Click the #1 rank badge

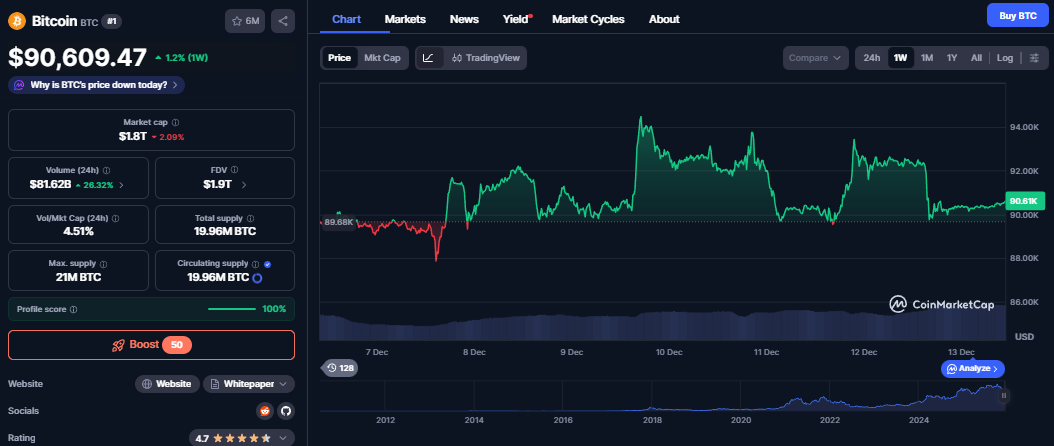click(112, 21)
